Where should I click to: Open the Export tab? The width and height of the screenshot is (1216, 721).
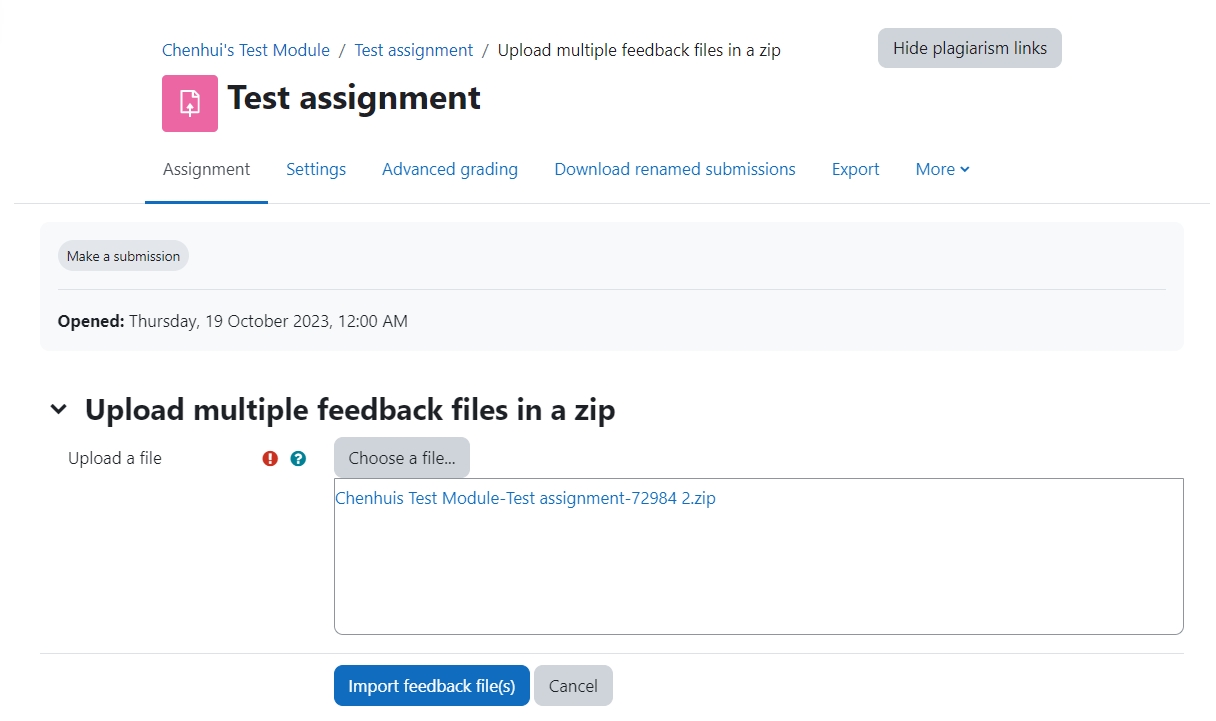pos(856,169)
